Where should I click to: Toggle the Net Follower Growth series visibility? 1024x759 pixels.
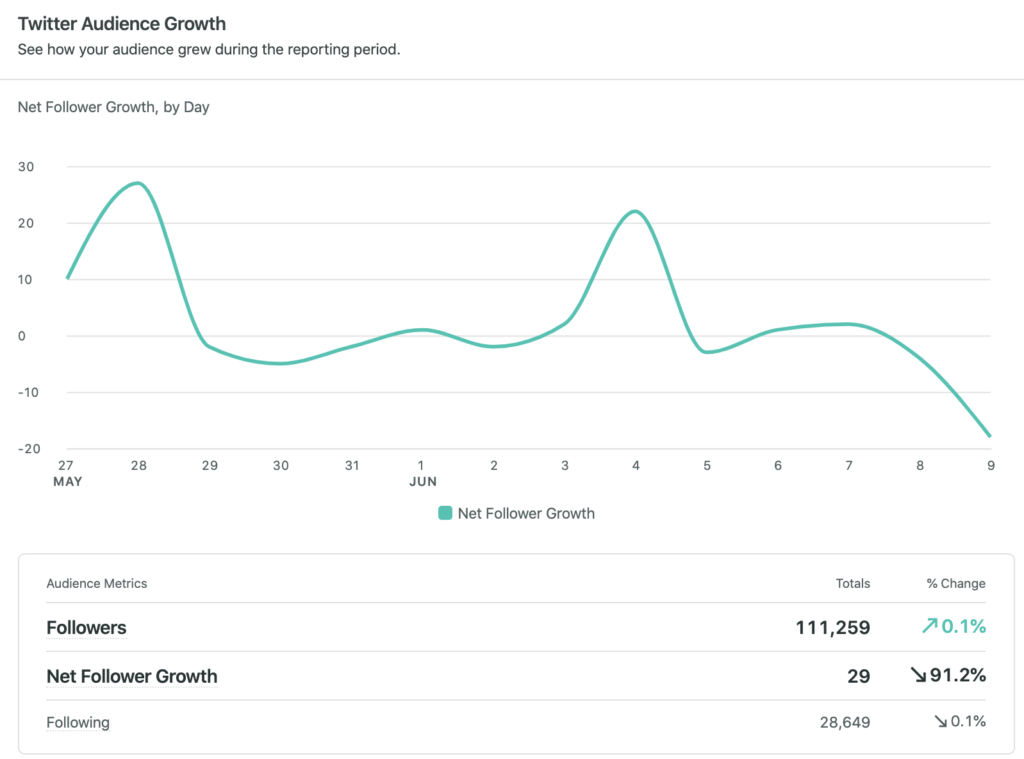[517, 513]
